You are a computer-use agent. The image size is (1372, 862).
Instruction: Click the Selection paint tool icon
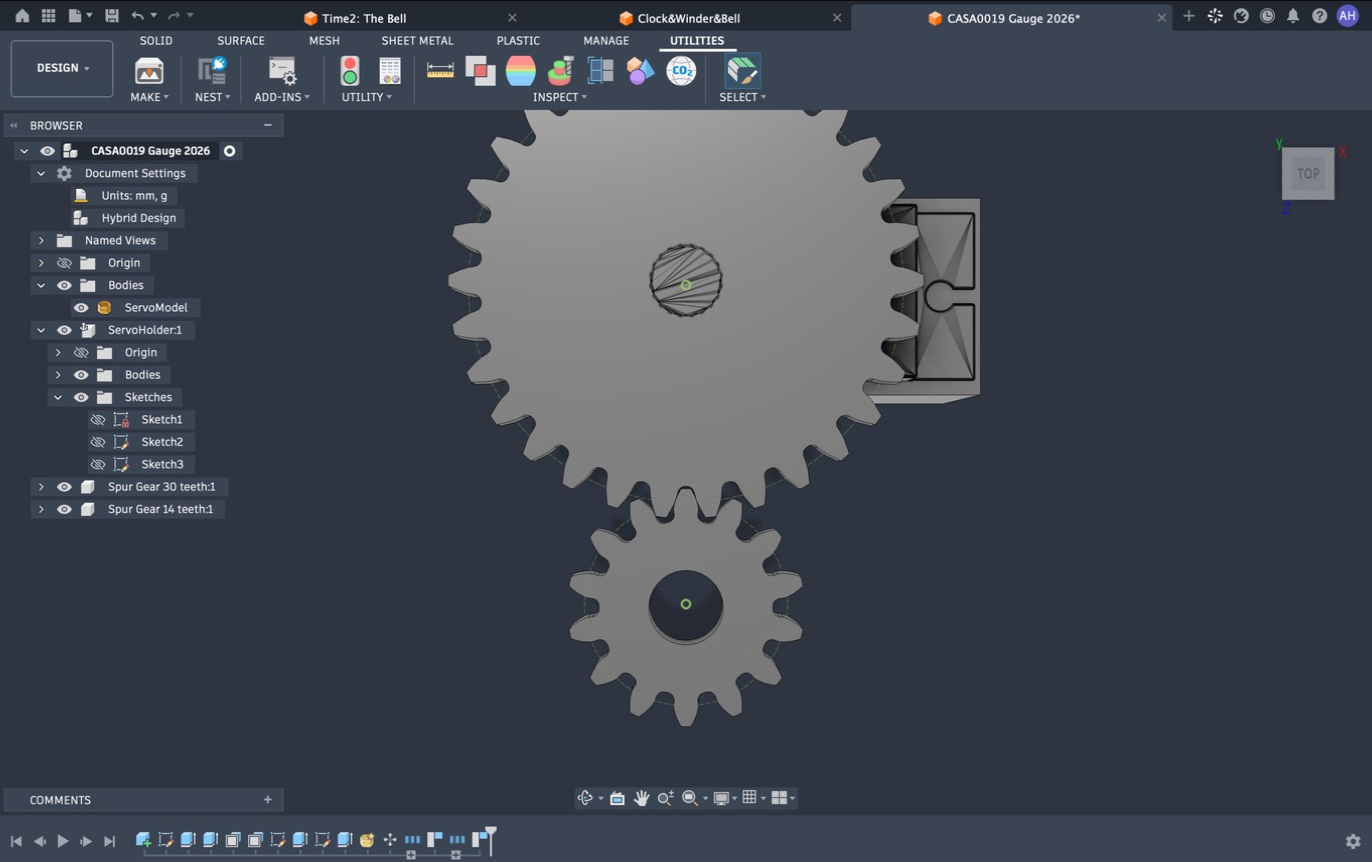tap(742, 71)
